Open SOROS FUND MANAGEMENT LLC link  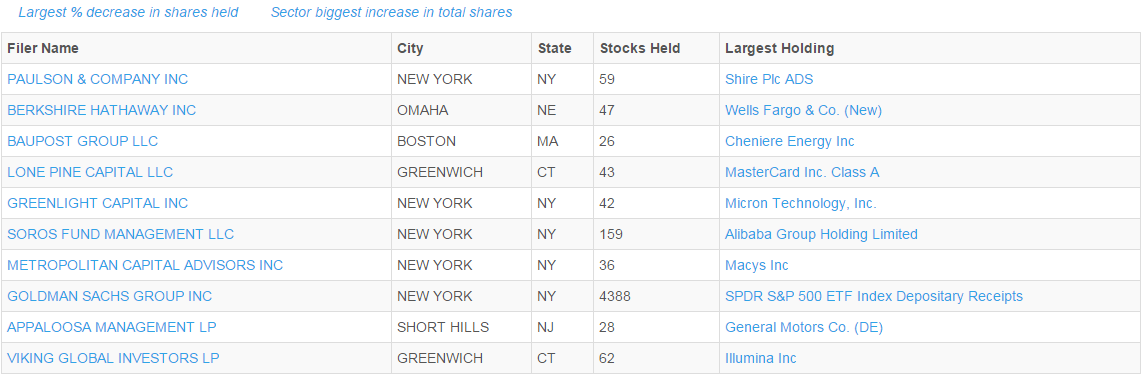[x=120, y=235]
